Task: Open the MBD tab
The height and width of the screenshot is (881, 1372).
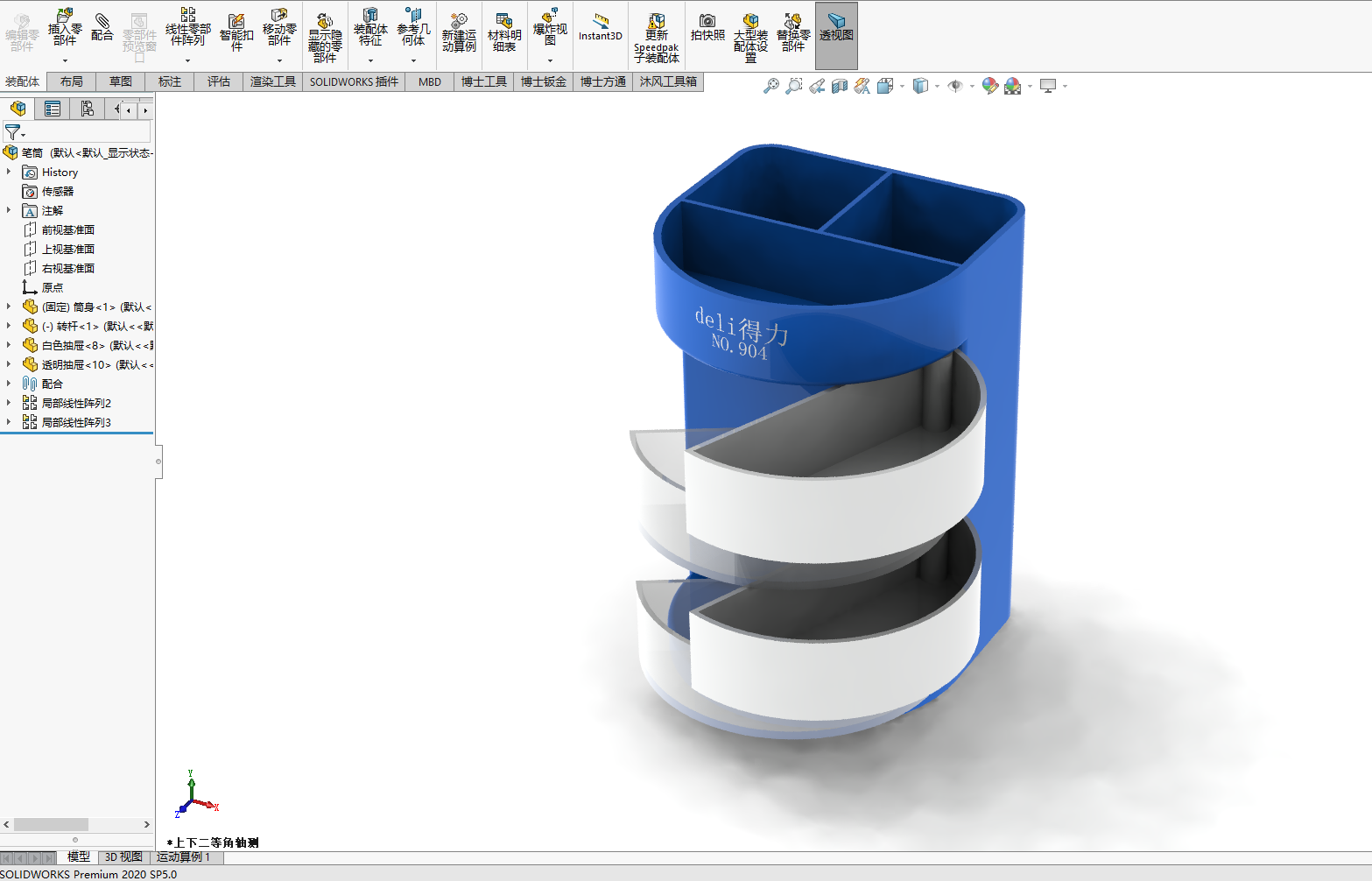Action: (x=430, y=81)
